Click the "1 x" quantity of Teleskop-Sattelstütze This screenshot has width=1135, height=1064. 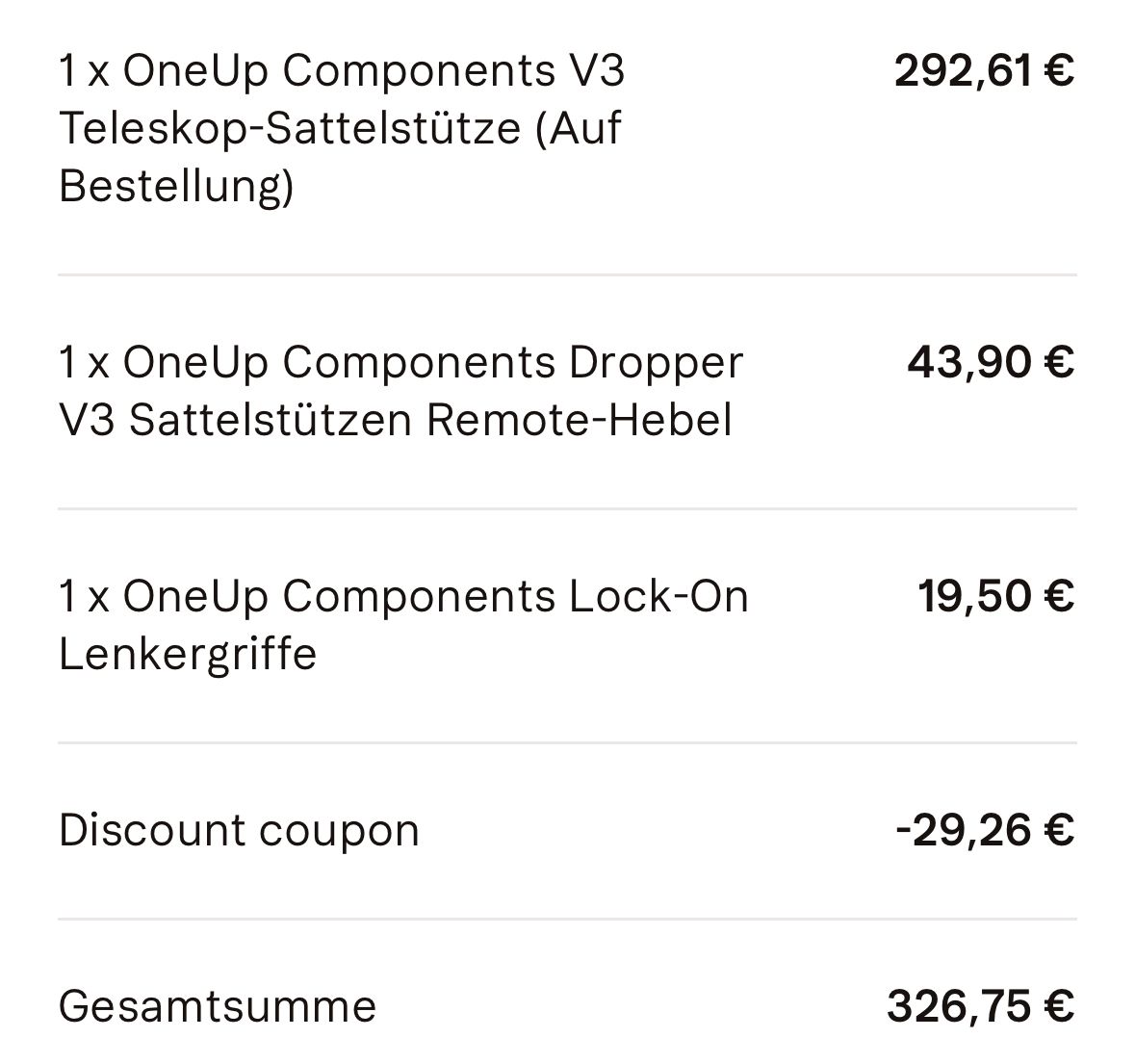pyautogui.click(x=84, y=71)
